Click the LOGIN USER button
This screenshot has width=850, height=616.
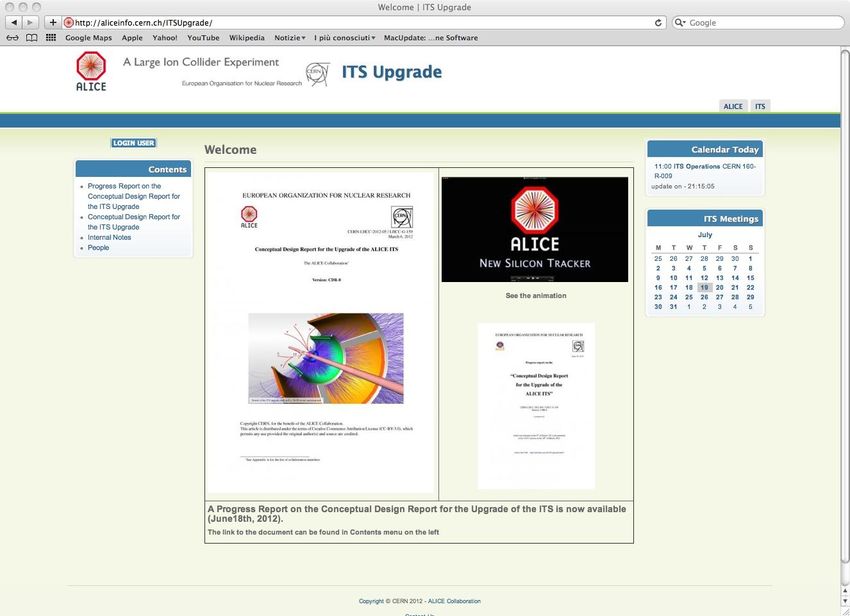tap(133, 143)
